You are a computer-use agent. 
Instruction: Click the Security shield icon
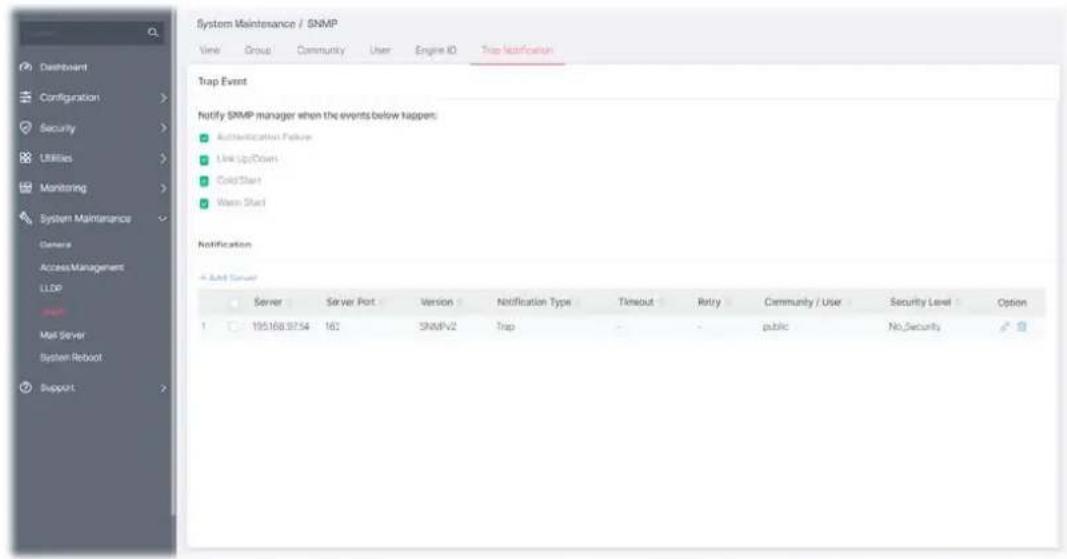[x=26, y=127]
